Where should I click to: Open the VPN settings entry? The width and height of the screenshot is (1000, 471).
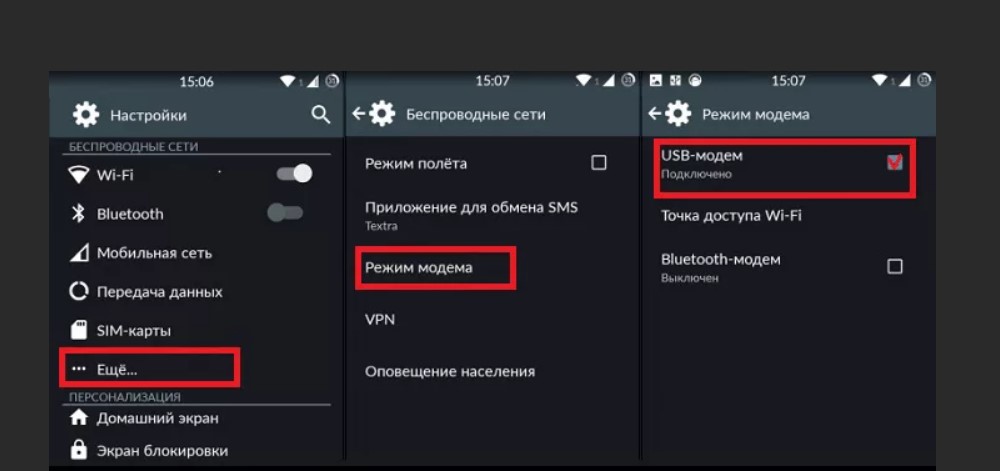(x=380, y=319)
